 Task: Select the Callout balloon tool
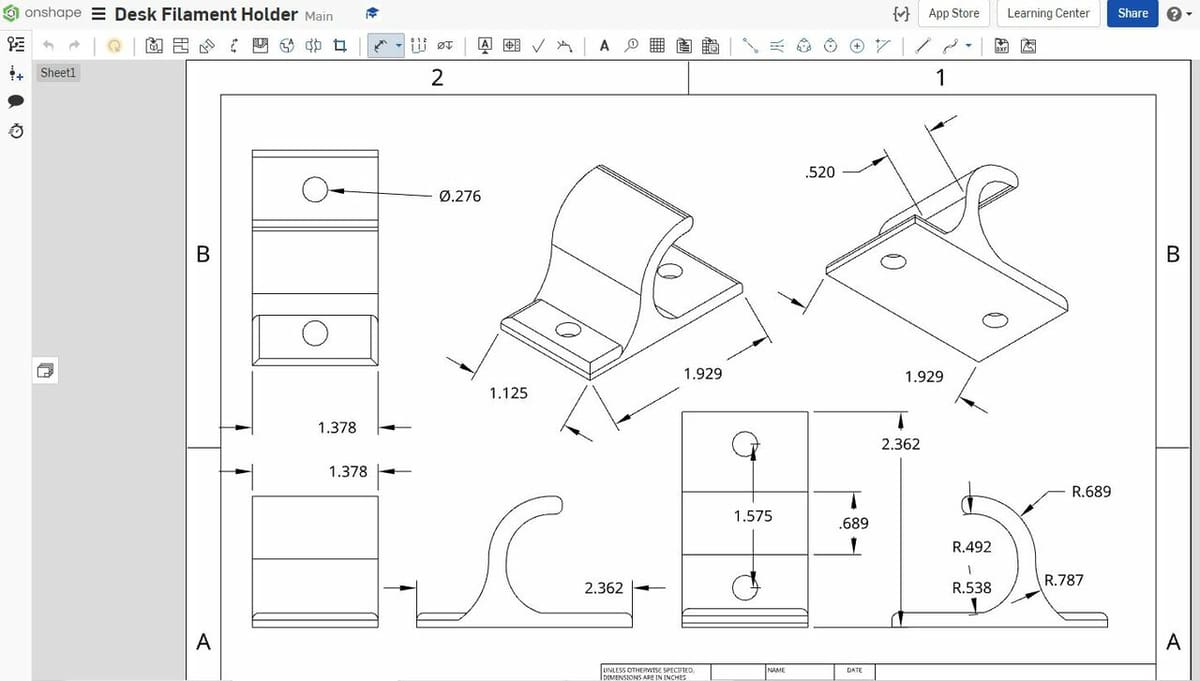coord(631,45)
